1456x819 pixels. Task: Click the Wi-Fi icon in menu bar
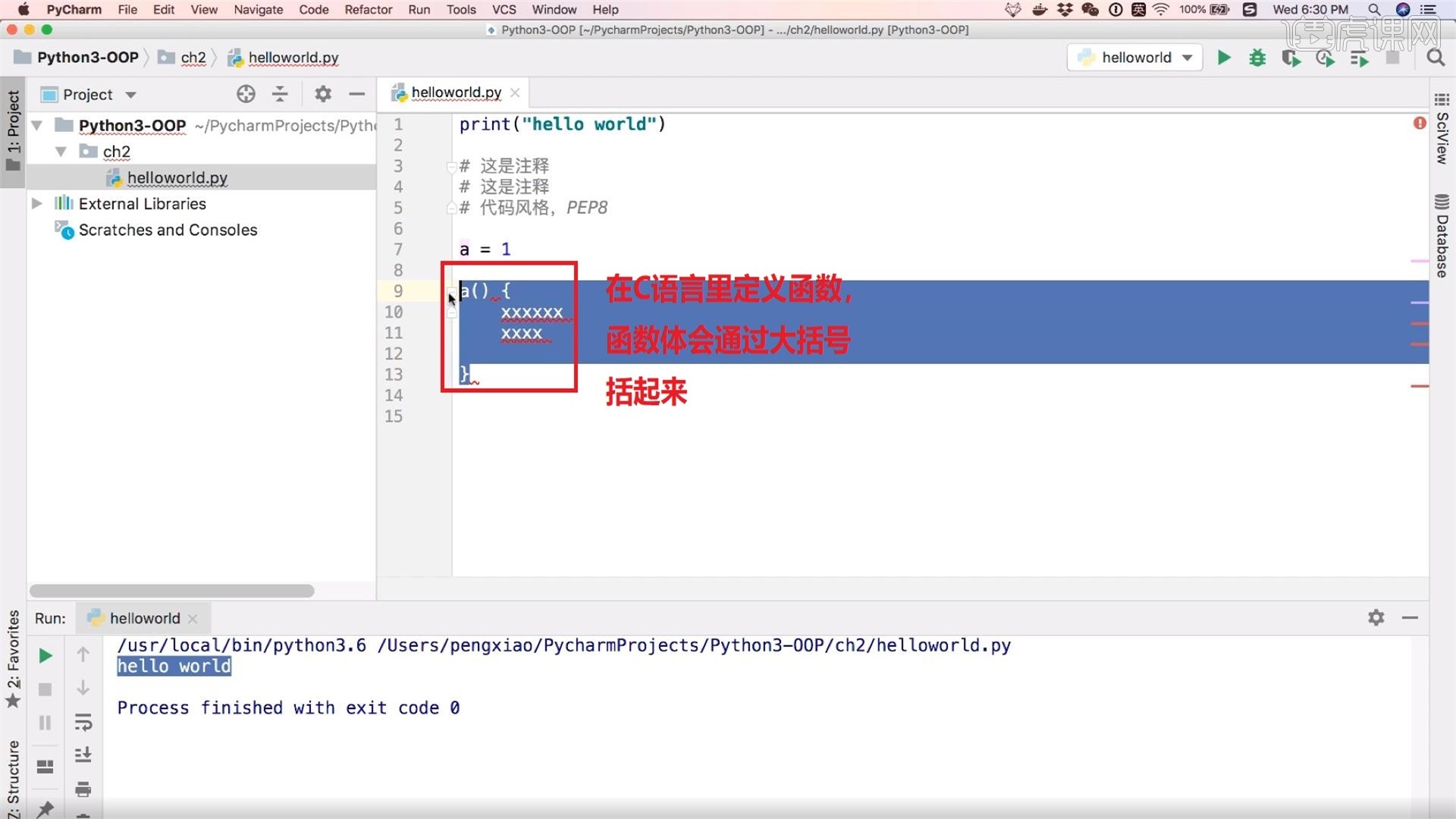[x=1160, y=10]
